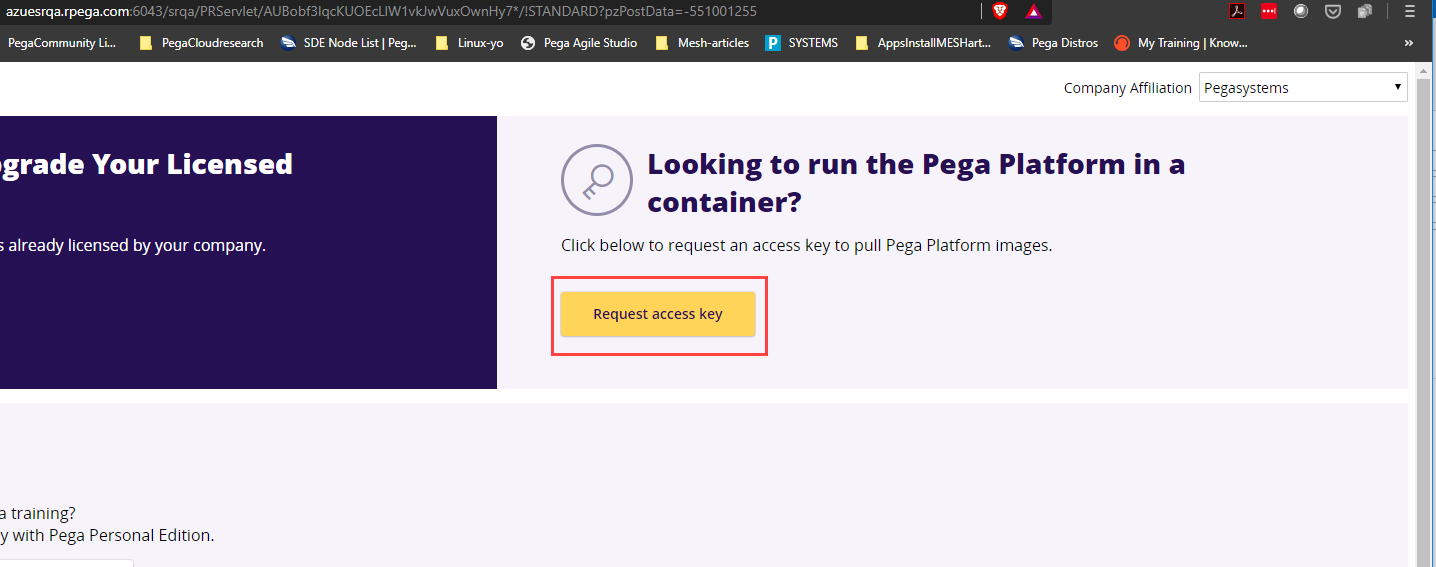
Task: Open the browser hamburger menu
Action: click(x=1409, y=11)
